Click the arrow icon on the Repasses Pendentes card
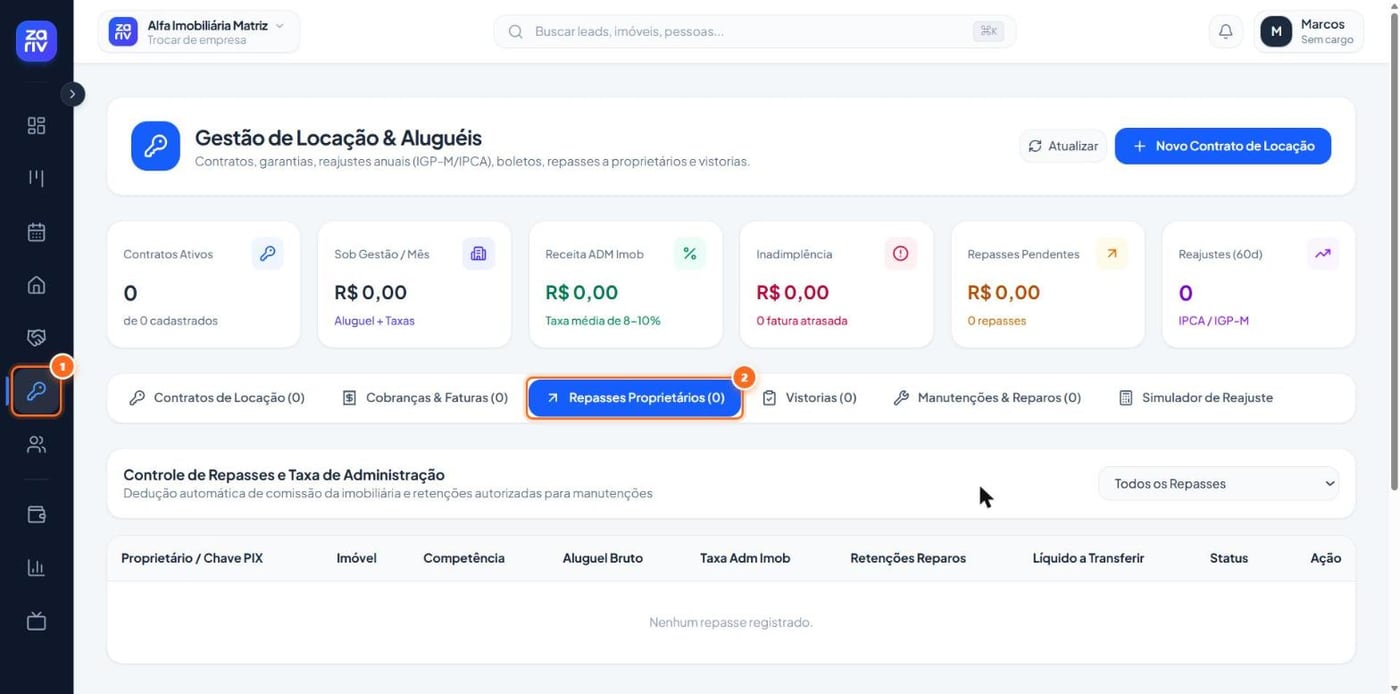 (x=1111, y=254)
